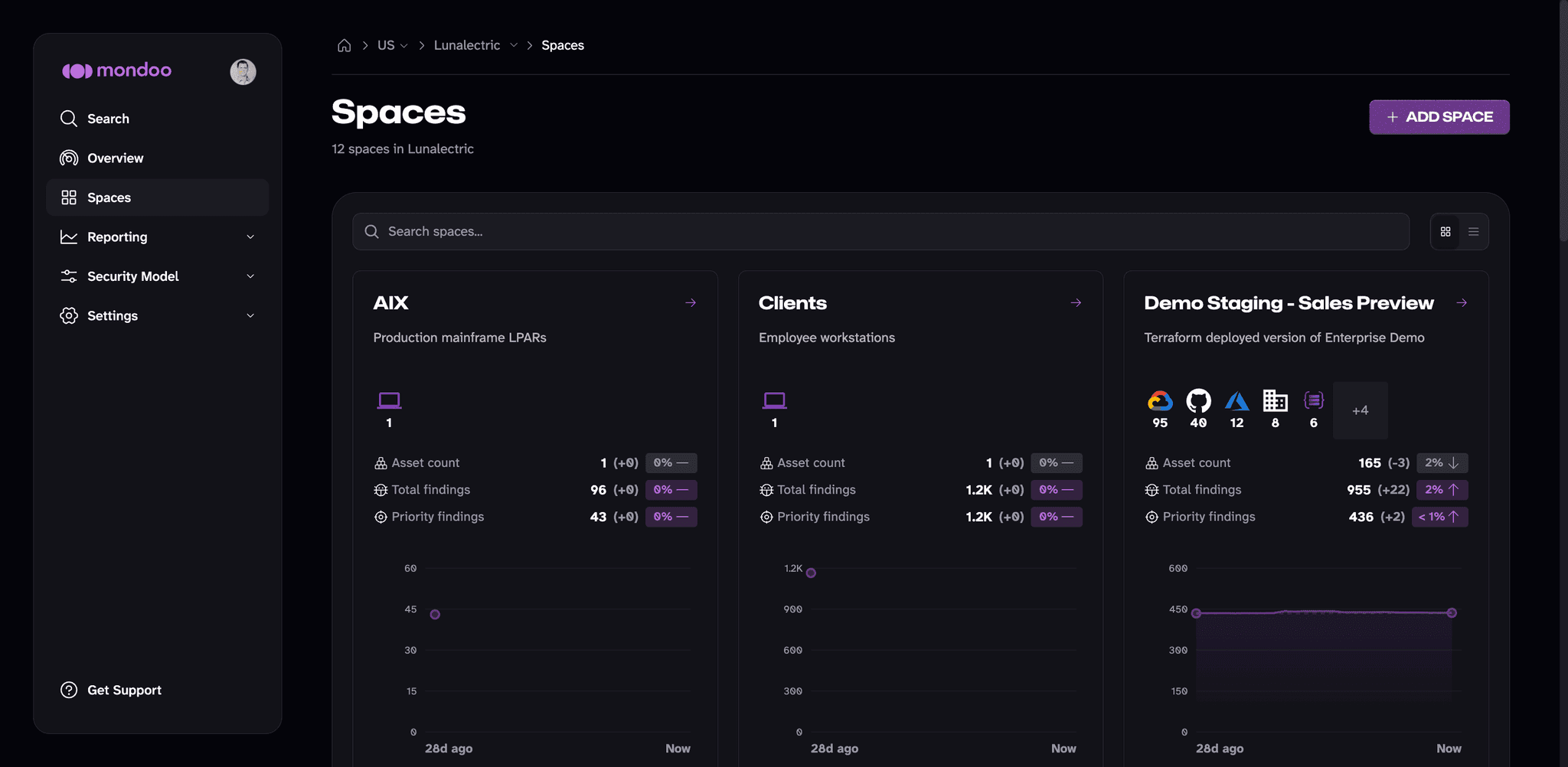Click the Clients chart 1.2K data point
The width and height of the screenshot is (1568, 767).
point(811,573)
